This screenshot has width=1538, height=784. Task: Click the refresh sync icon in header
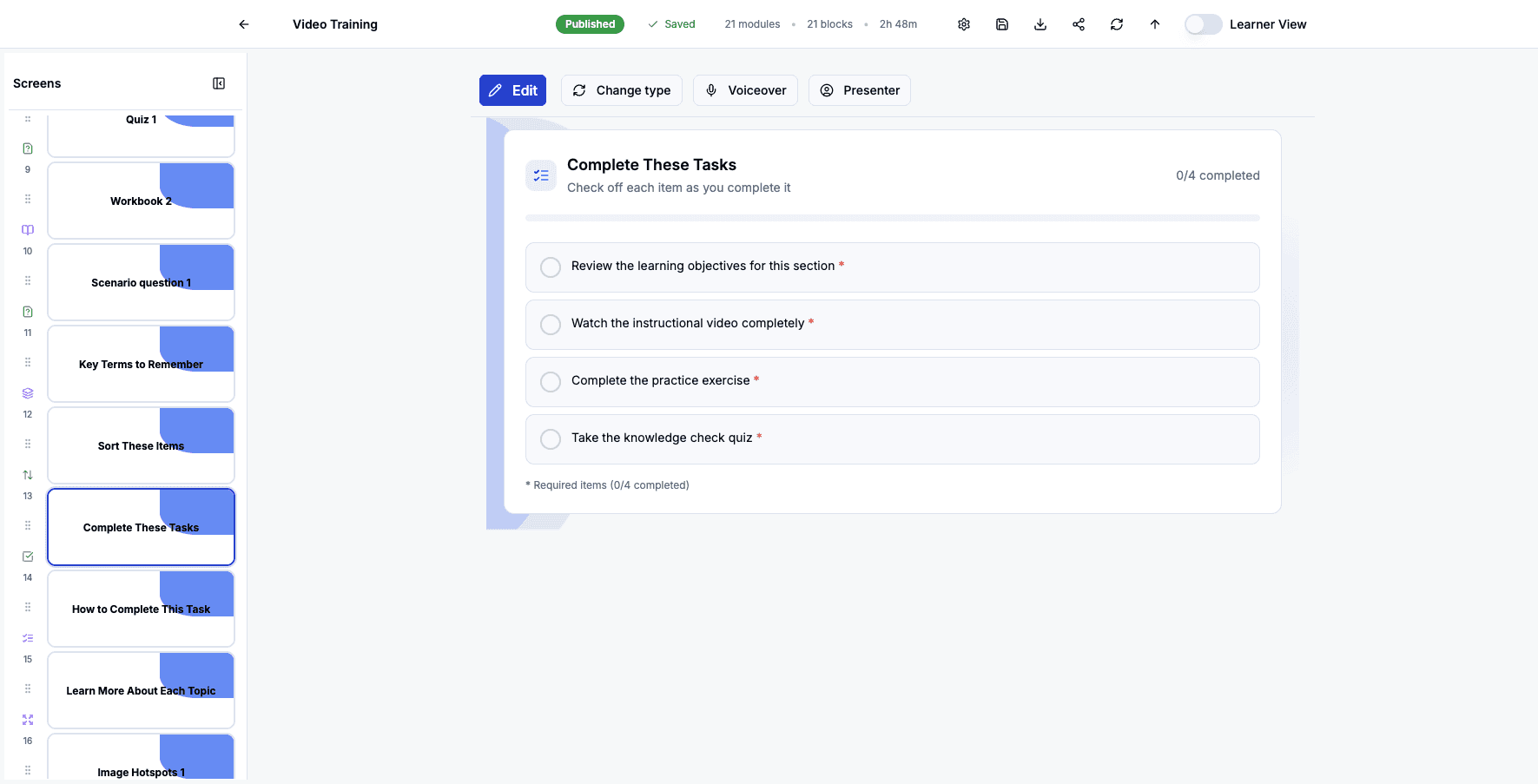[x=1117, y=24]
